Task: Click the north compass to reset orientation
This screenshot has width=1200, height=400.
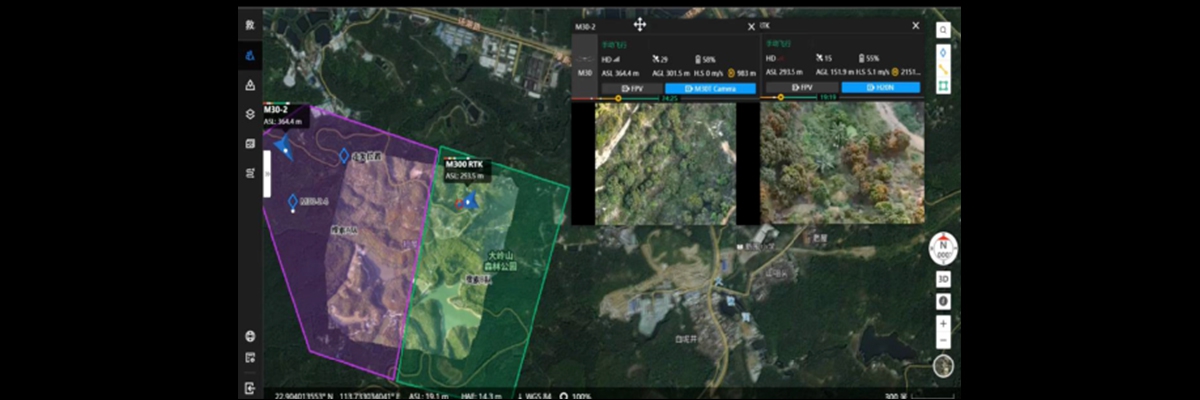Action: (943, 248)
